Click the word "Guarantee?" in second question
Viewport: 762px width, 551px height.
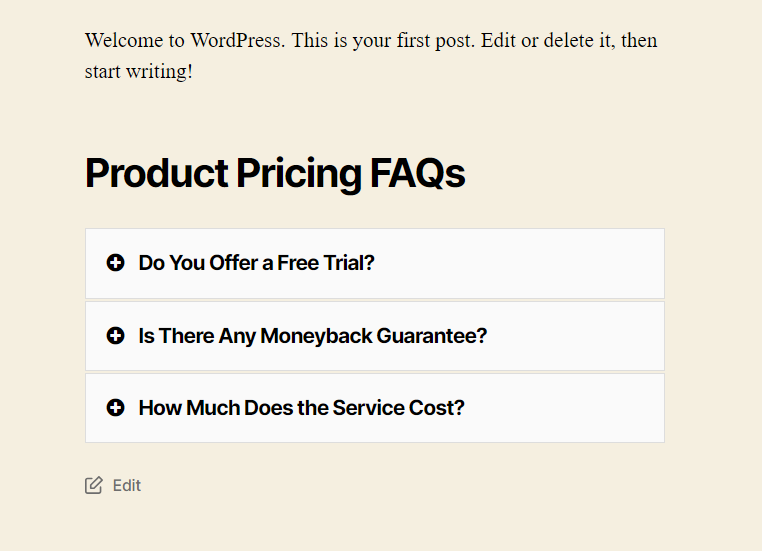432,336
